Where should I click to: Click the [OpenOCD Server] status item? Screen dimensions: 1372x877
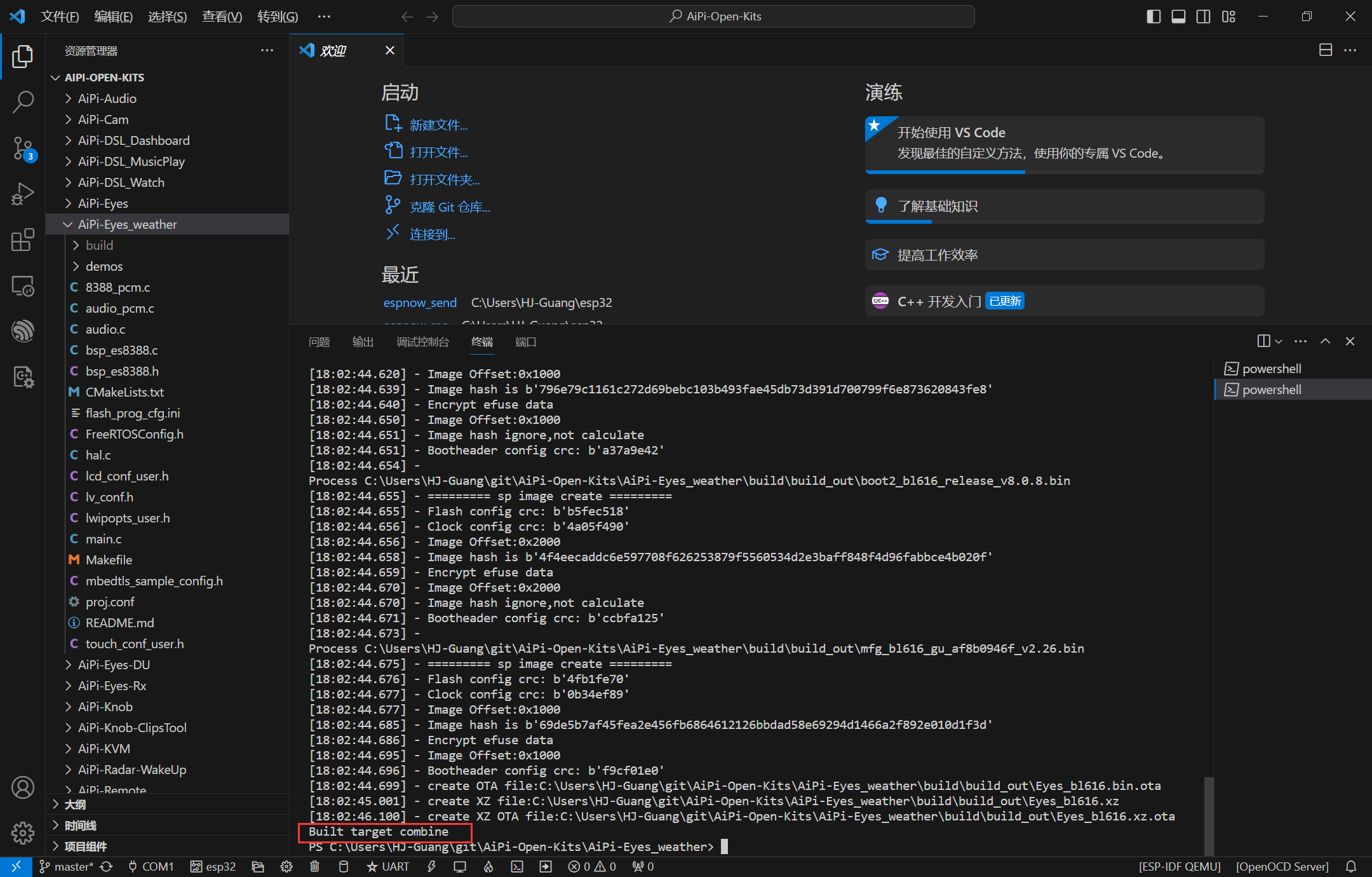point(1282,866)
